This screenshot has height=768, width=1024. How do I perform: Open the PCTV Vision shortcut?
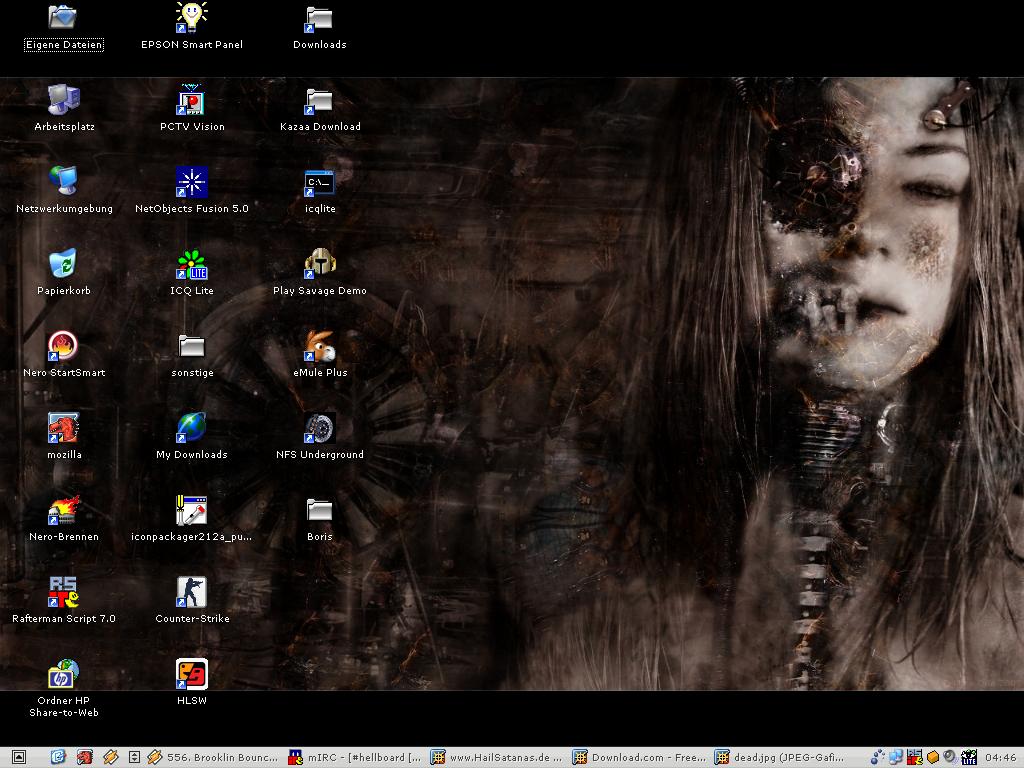click(191, 101)
